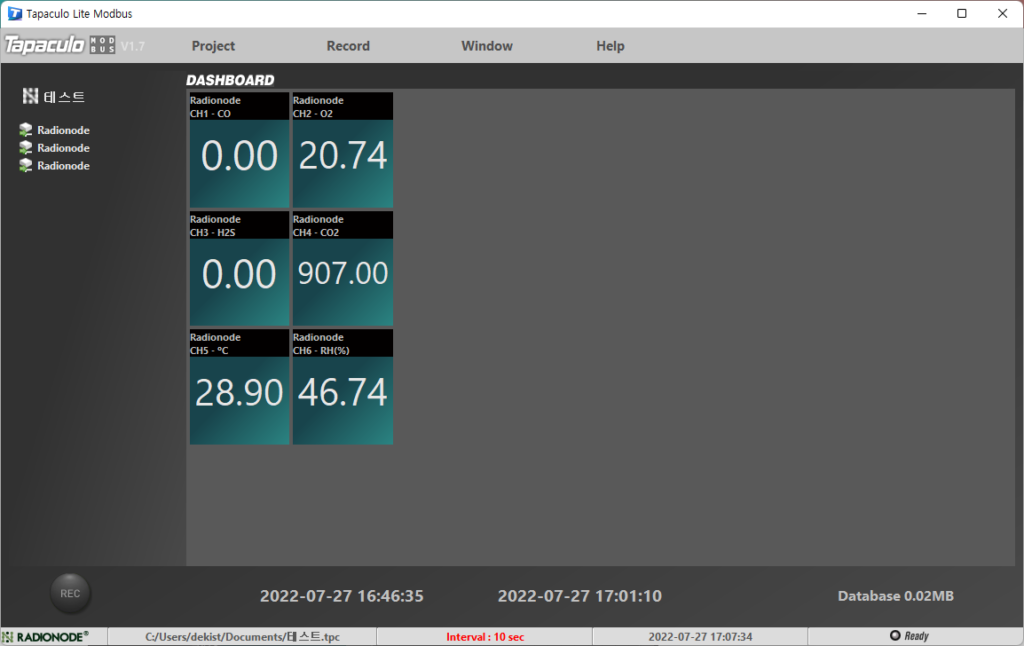Click the start timestamp 2022-07-27 16:46:35

342,596
